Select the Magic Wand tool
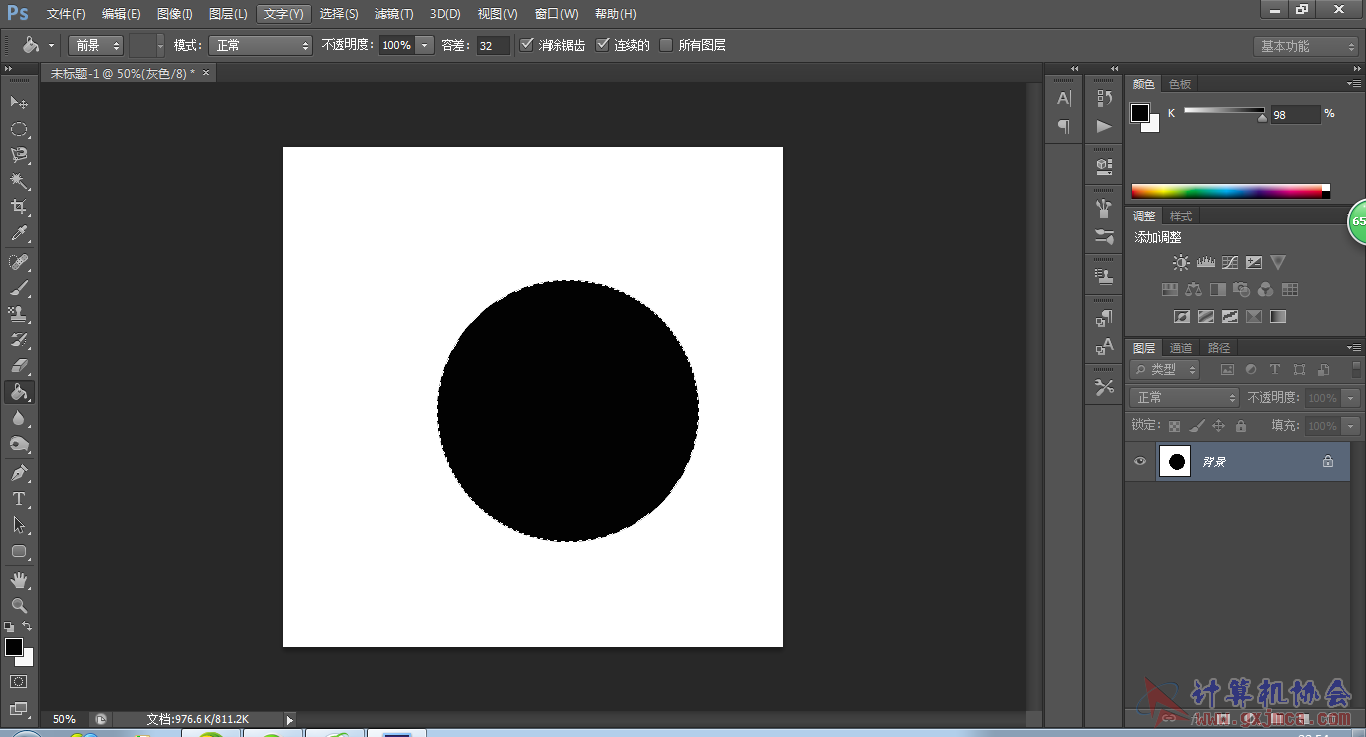The height and width of the screenshot is (737, 1366). coord(19,181)
